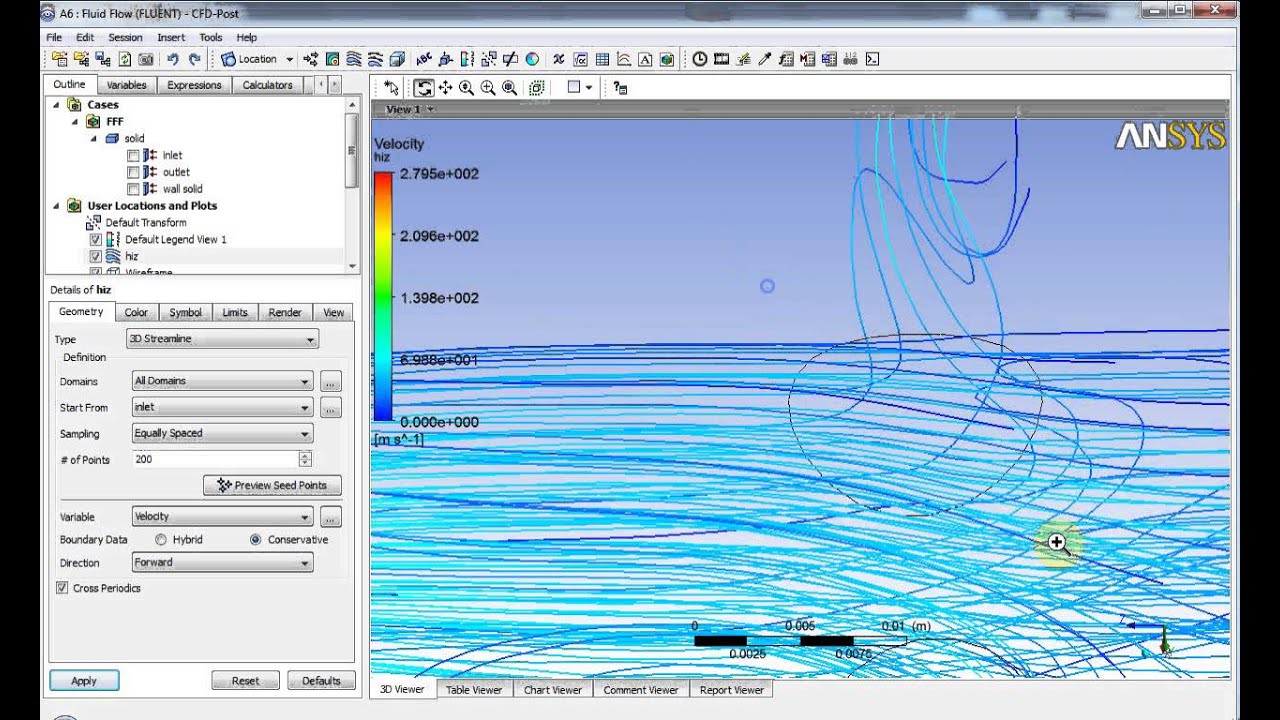1280x720 pixels.
Task: Switch to the Color details tab
Action: click(x=136, y=312)
